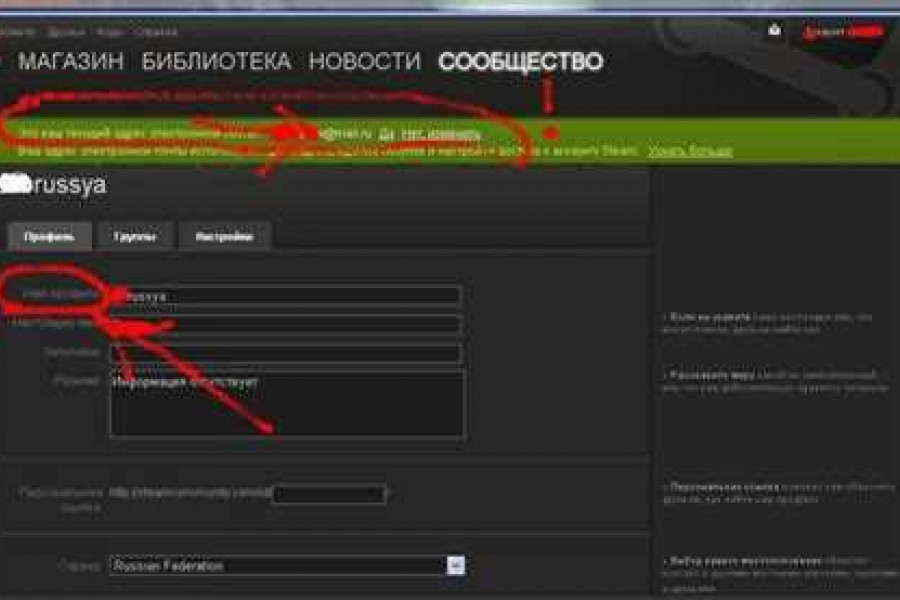Go to МАГАЗИН section
Screen dimensions: 900x600
coord(71,62)
